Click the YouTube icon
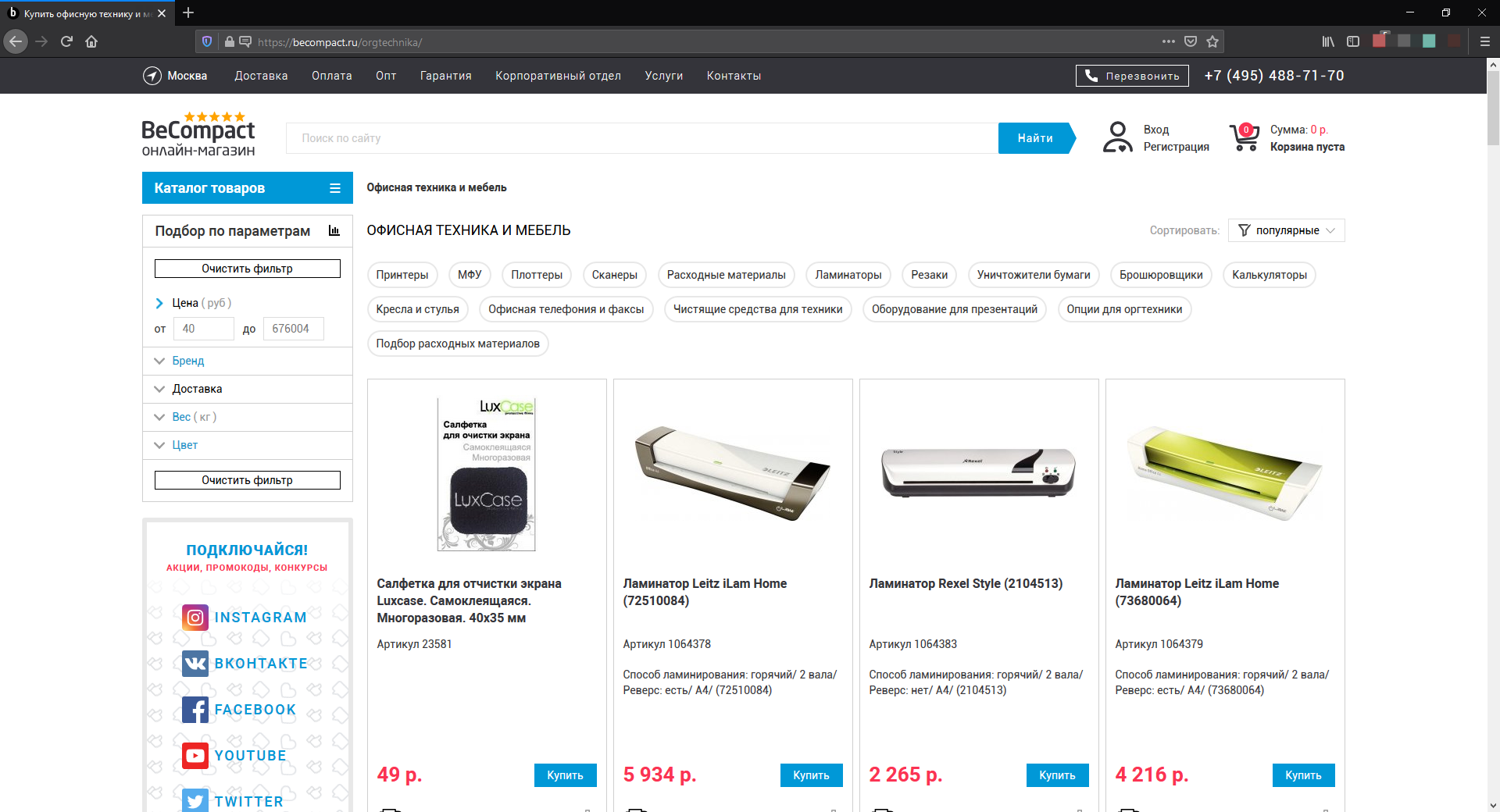Viewport: 1500px width, 812px height. point(195,756)
